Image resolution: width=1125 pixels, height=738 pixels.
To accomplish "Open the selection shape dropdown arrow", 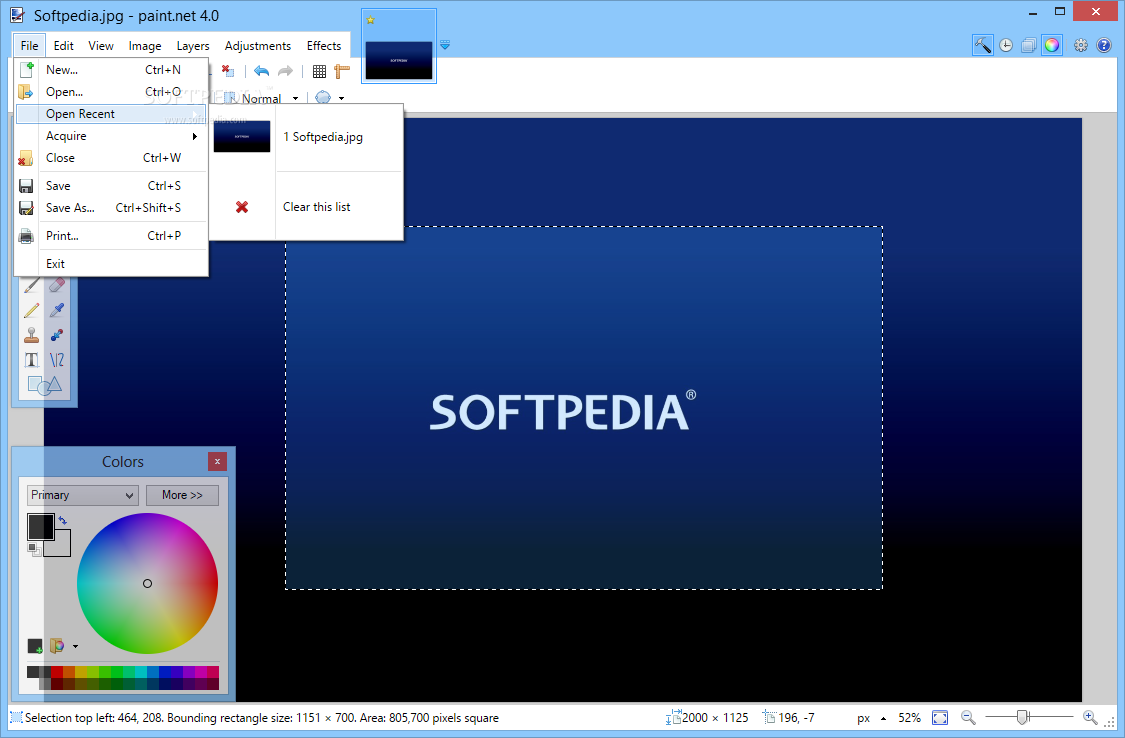I will click(342, 98).
